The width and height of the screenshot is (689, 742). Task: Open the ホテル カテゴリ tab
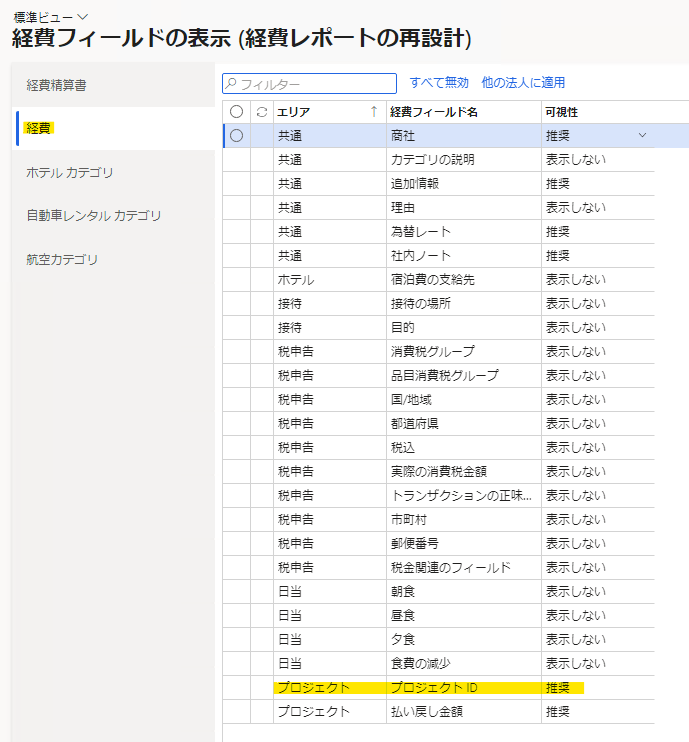(113, 172)
